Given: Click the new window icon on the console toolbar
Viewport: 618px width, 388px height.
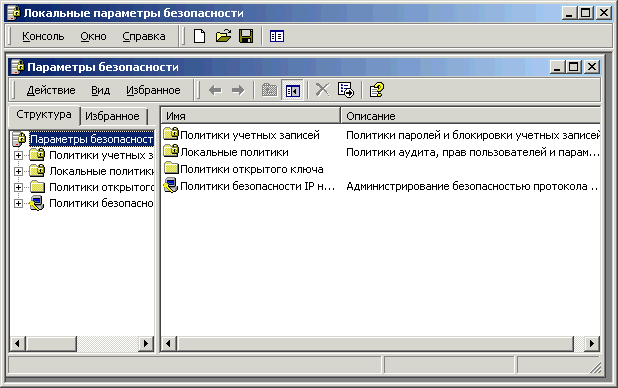Looking at the screenshot, I should pyautogui.click(x=277, y=36).
